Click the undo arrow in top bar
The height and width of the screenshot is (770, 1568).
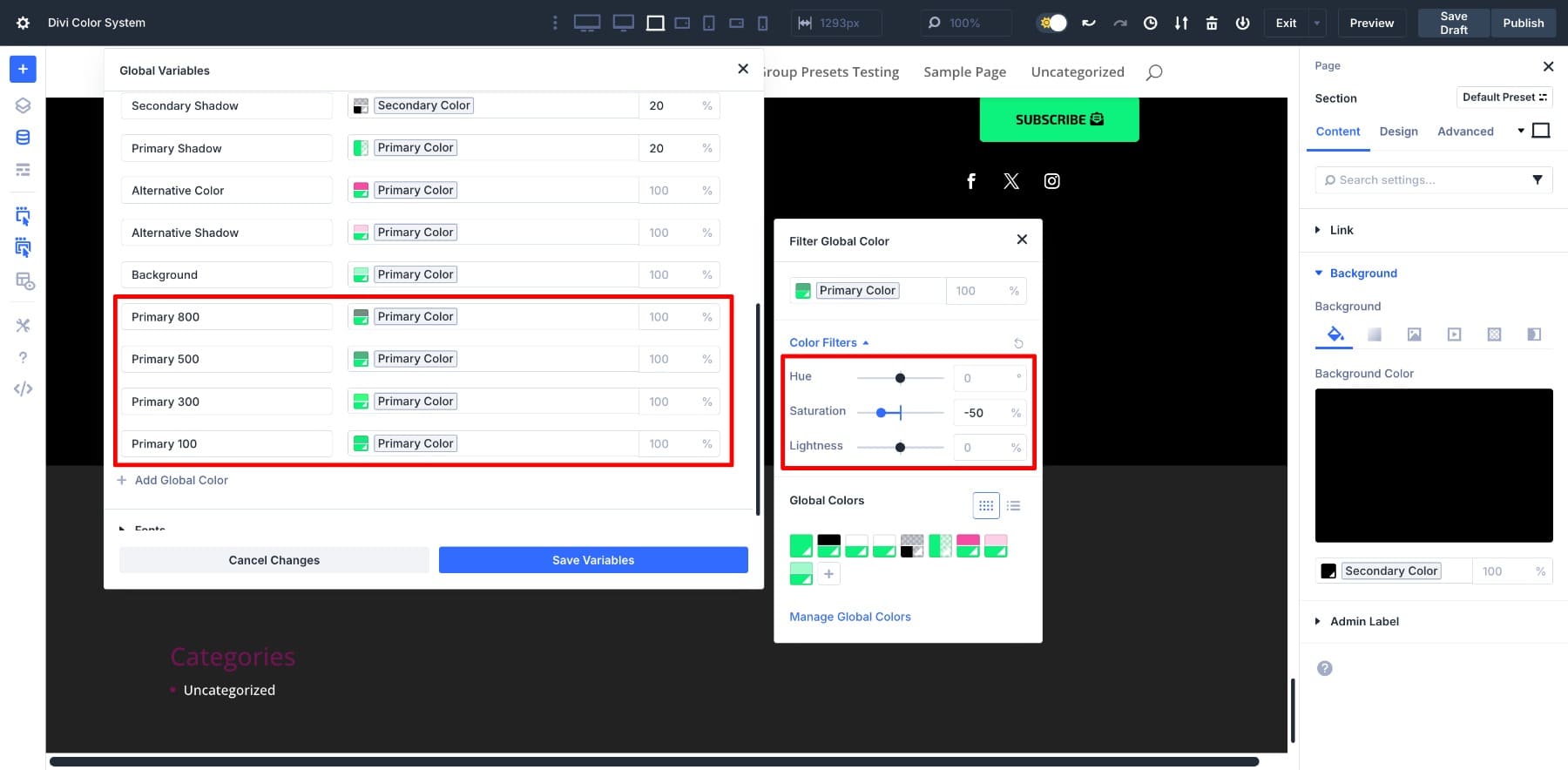[x=1089, y=23]
